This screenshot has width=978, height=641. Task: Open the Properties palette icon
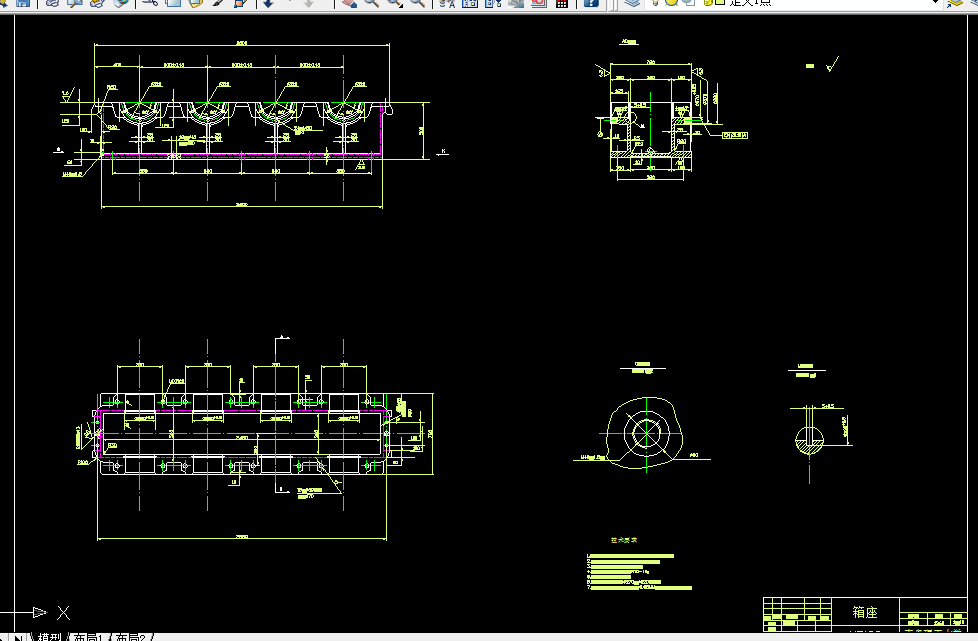click(447, 2)
